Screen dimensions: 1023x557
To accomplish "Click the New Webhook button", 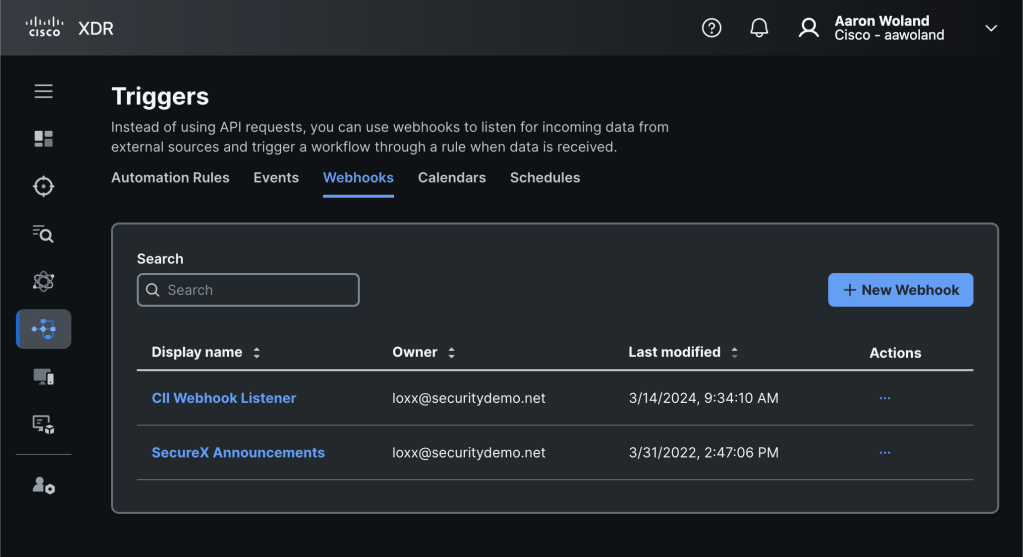I will [900, 290].
